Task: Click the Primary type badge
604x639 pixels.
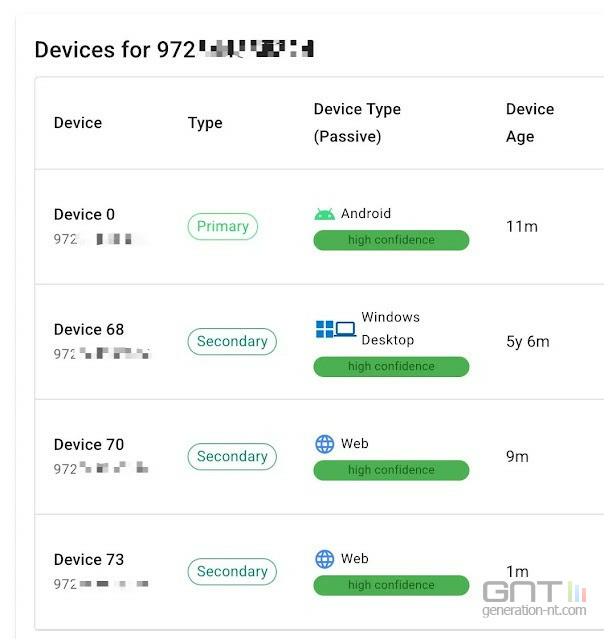Action: pyautogui.click(x=222, y=226)
